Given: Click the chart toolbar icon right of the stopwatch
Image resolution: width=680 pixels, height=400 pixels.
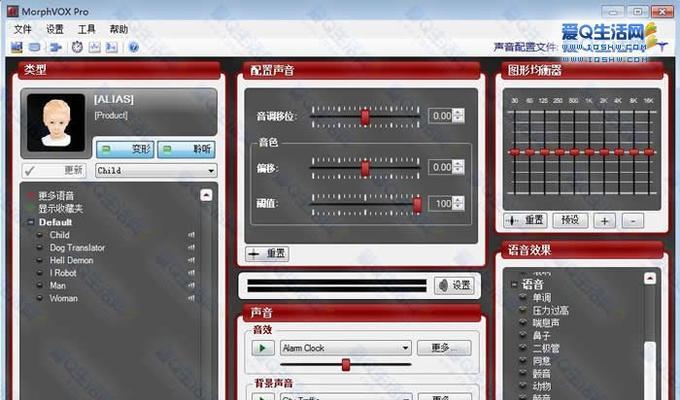Looking at the screenshot, I should [x=95, y=47].
